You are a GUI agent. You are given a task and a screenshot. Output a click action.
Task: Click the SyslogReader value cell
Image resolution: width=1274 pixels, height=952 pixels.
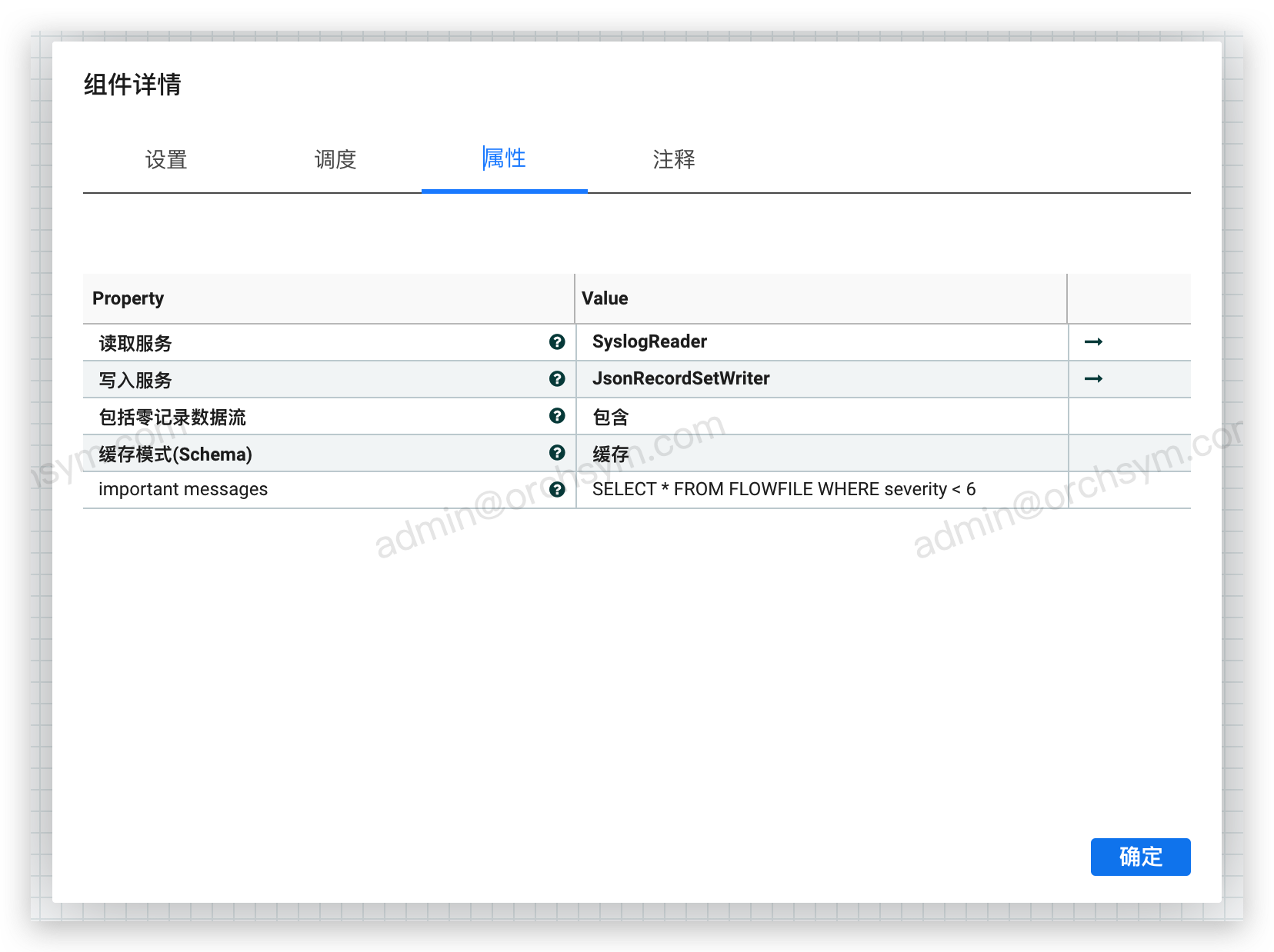tap(649, 342)
